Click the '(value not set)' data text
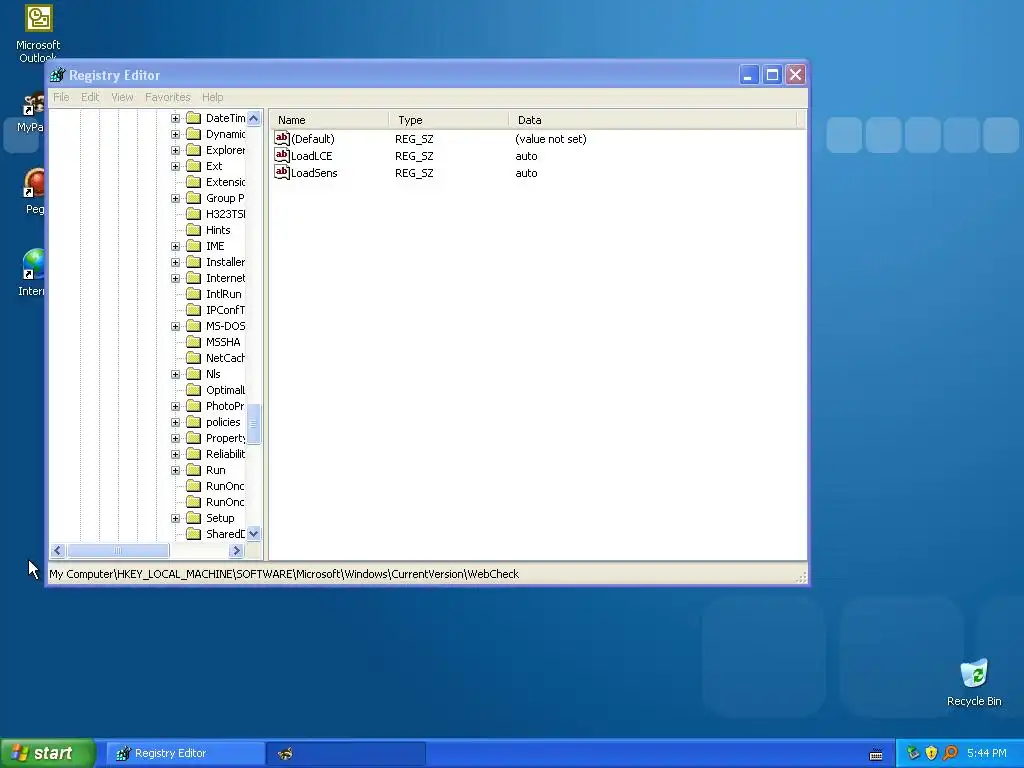This screenshot has width=1024, height=768. (551, 139)
